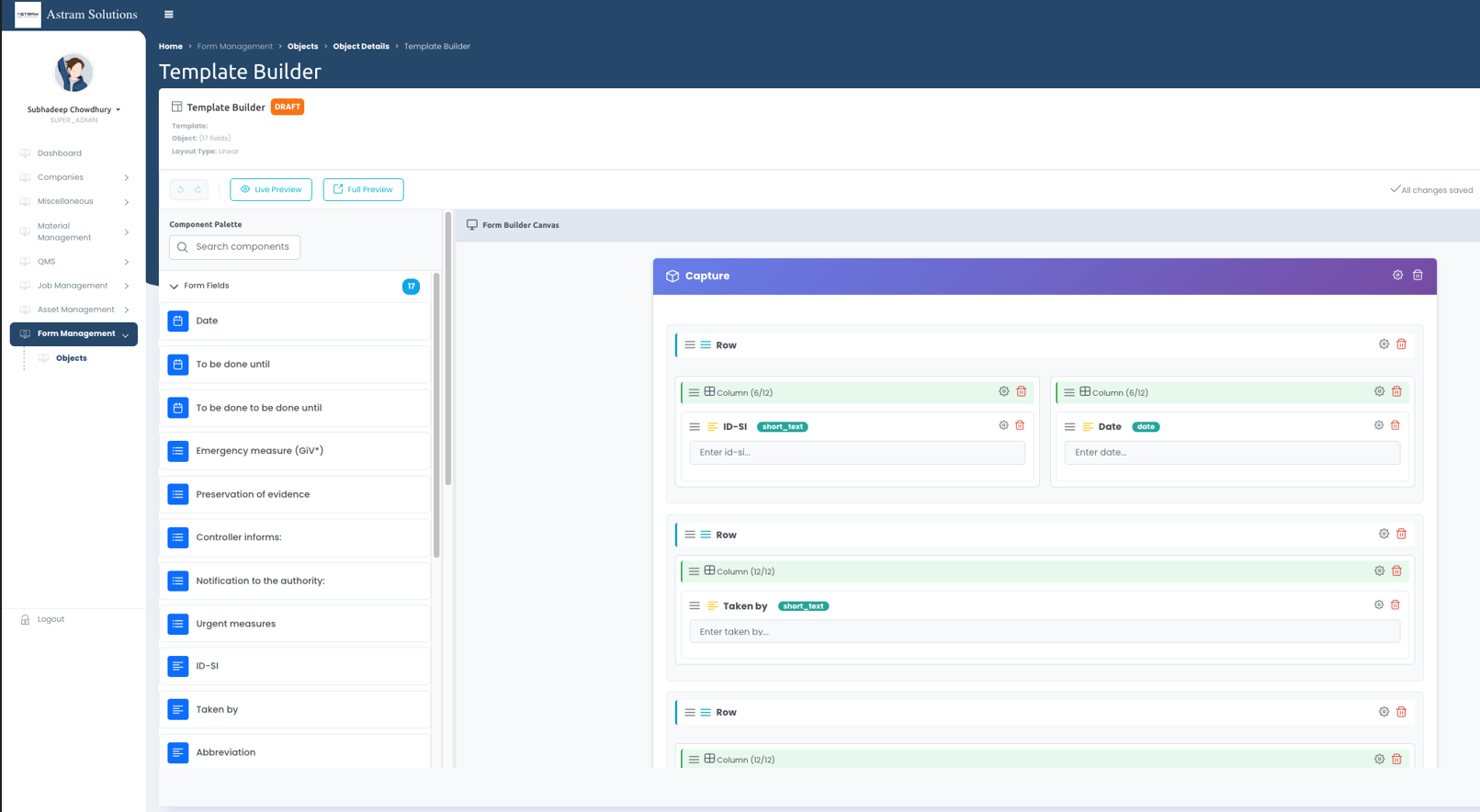
Task: Open settings for the Date field
Action: coord(1378,426)
